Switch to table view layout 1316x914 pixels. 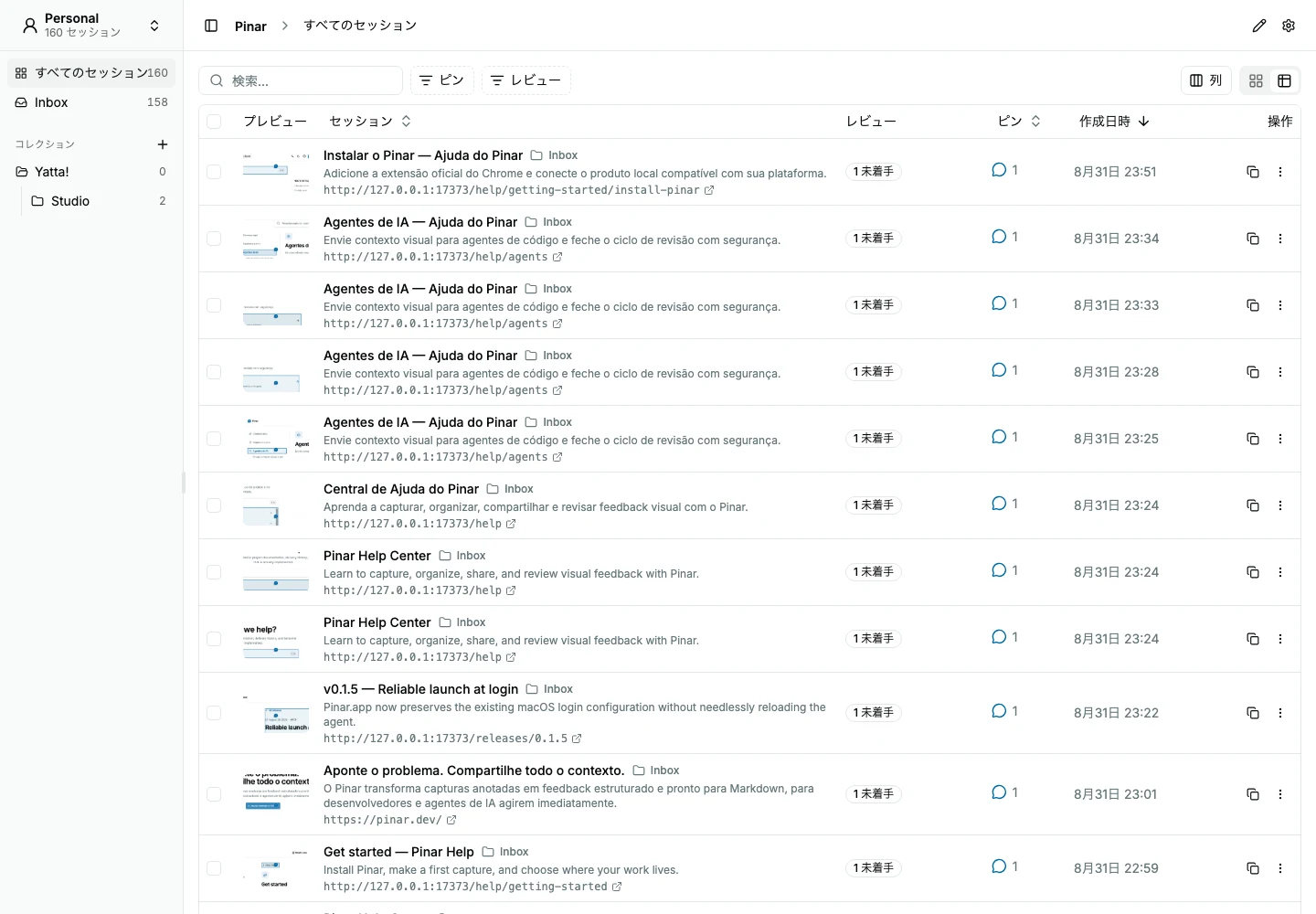point(1284,80)
